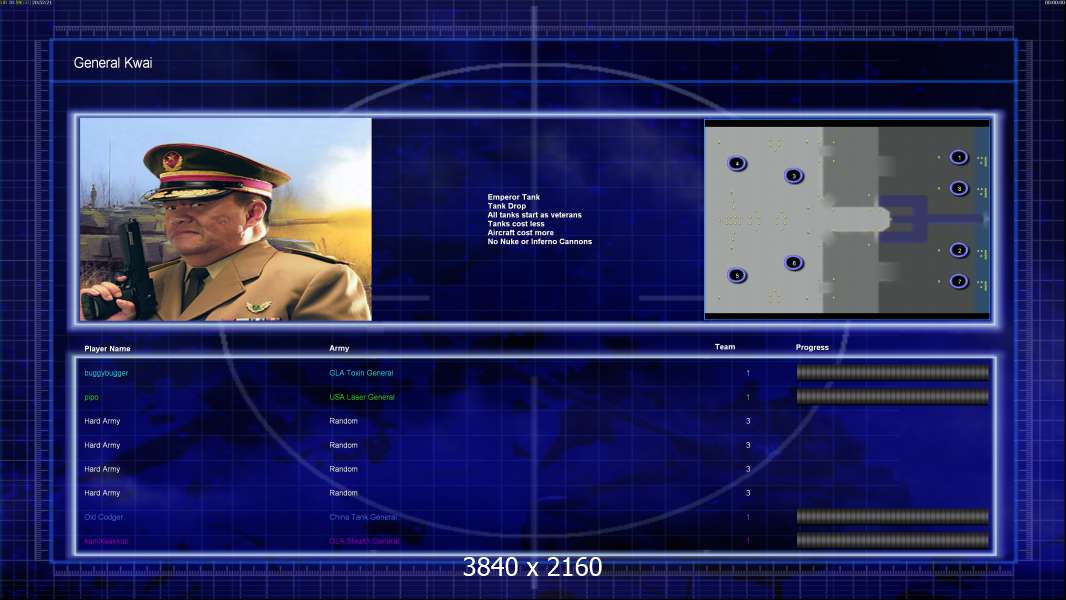Click GLA Toxin General army entry
The image size is (1066, 600).
pos(361,373)
